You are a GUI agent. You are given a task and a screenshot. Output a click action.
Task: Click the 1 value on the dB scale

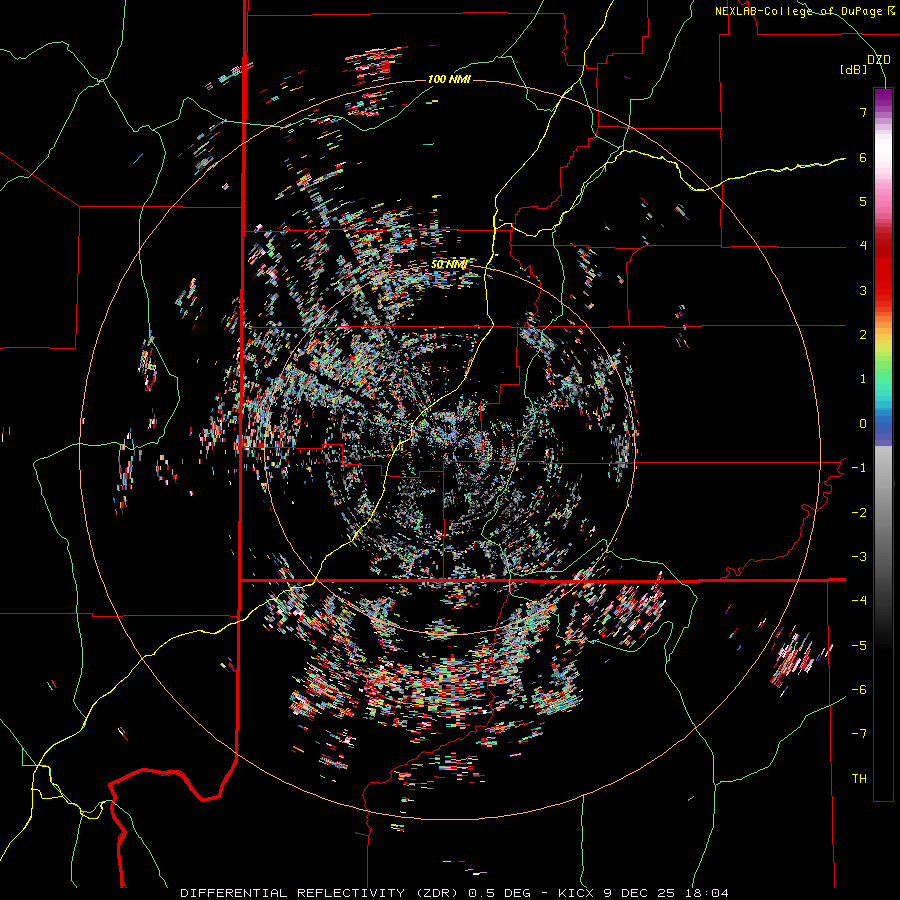pyautogui.click(x=863, y=379)
